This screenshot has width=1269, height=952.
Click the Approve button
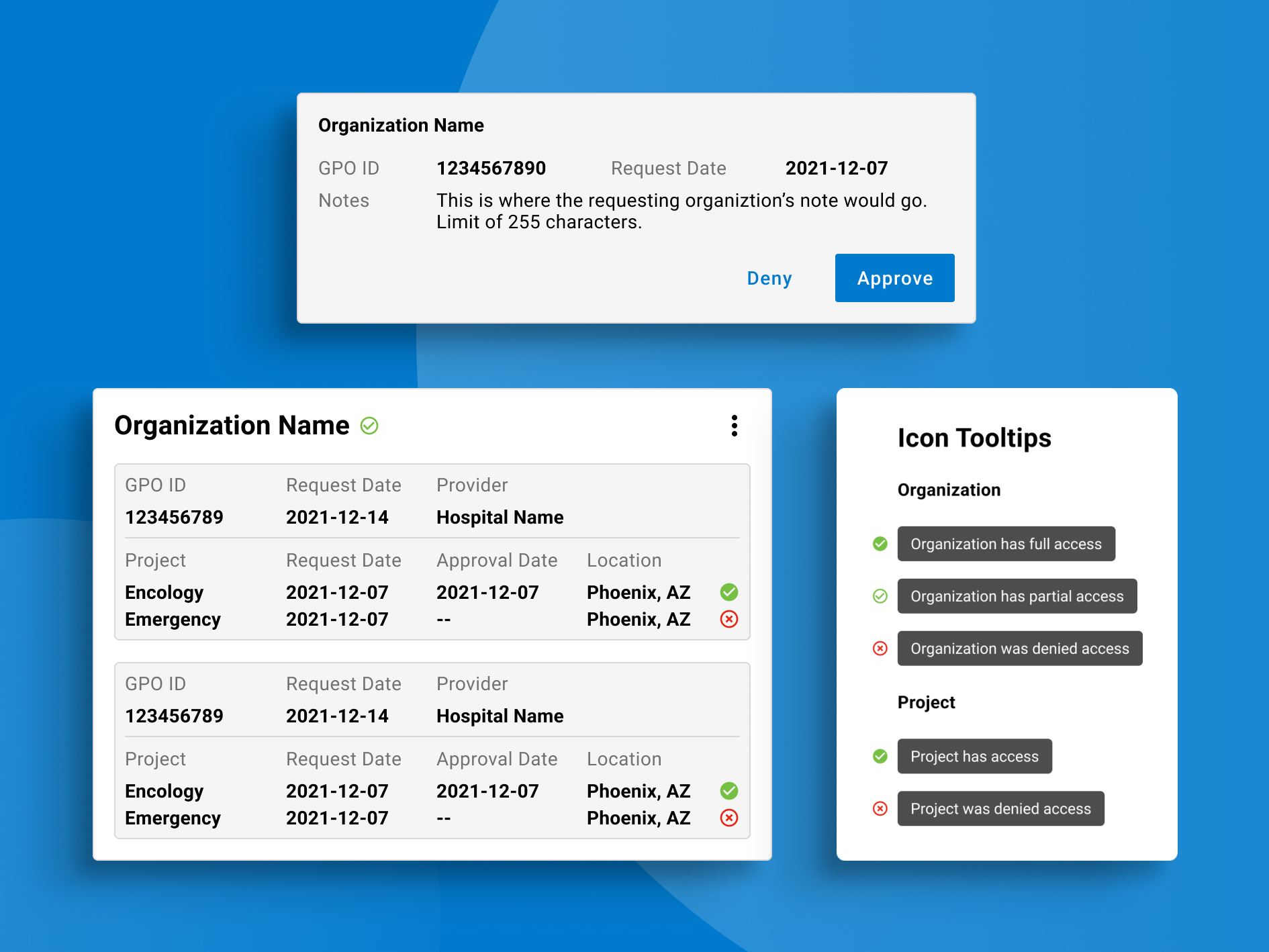[894, 278]
